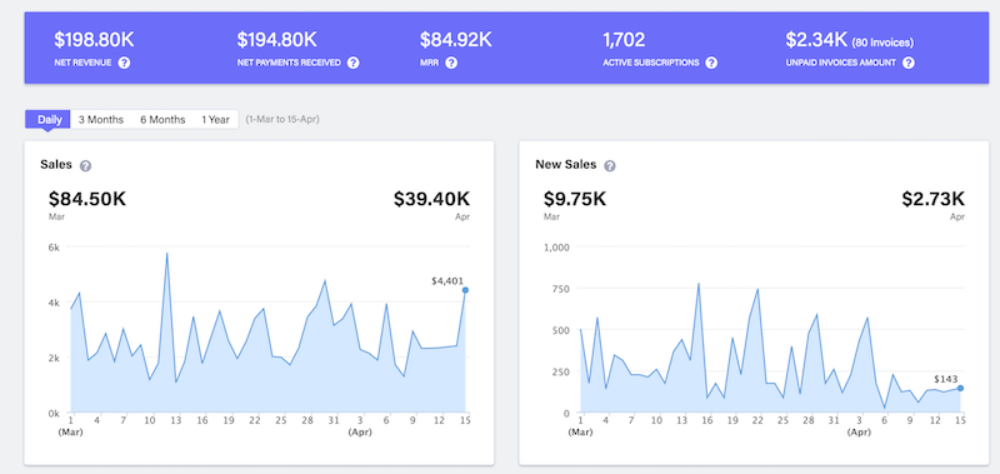This screenshot has width=1000, height=474.
Task: Click the Unpaid Invoices Amount help icon
Action: tap(908, 63)
